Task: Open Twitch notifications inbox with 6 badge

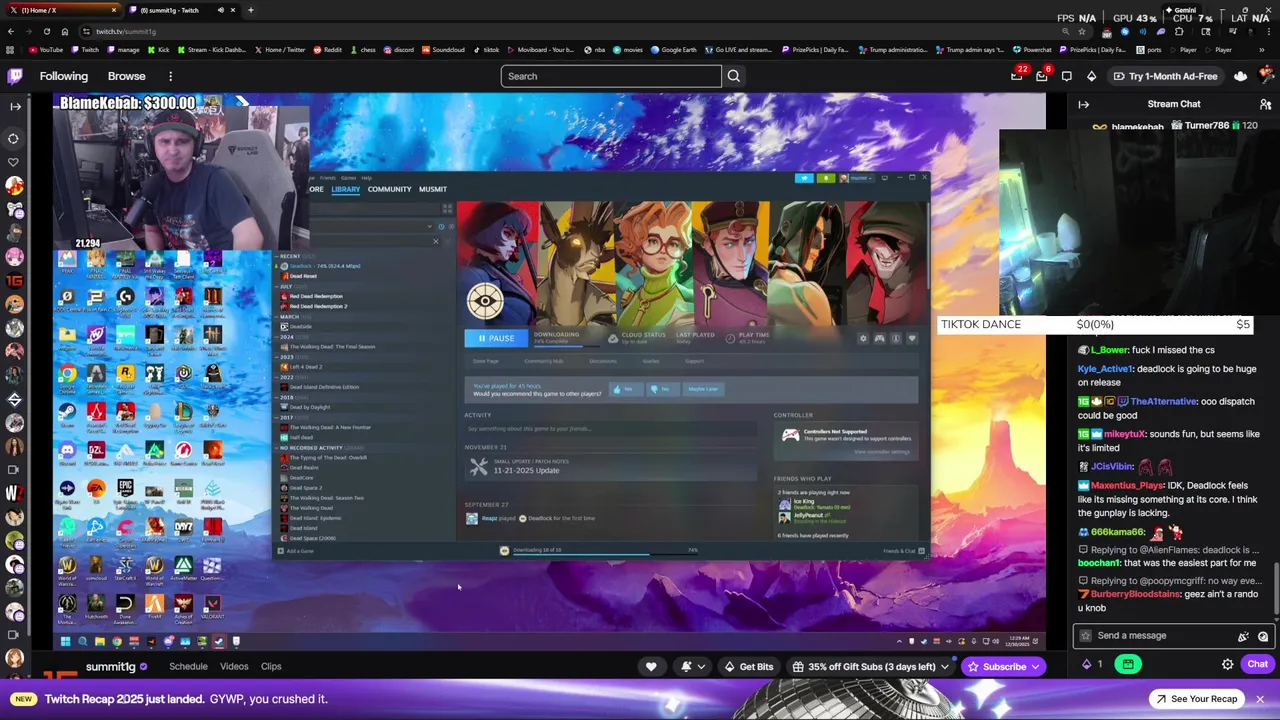Action: click(x=1042, y=76)
